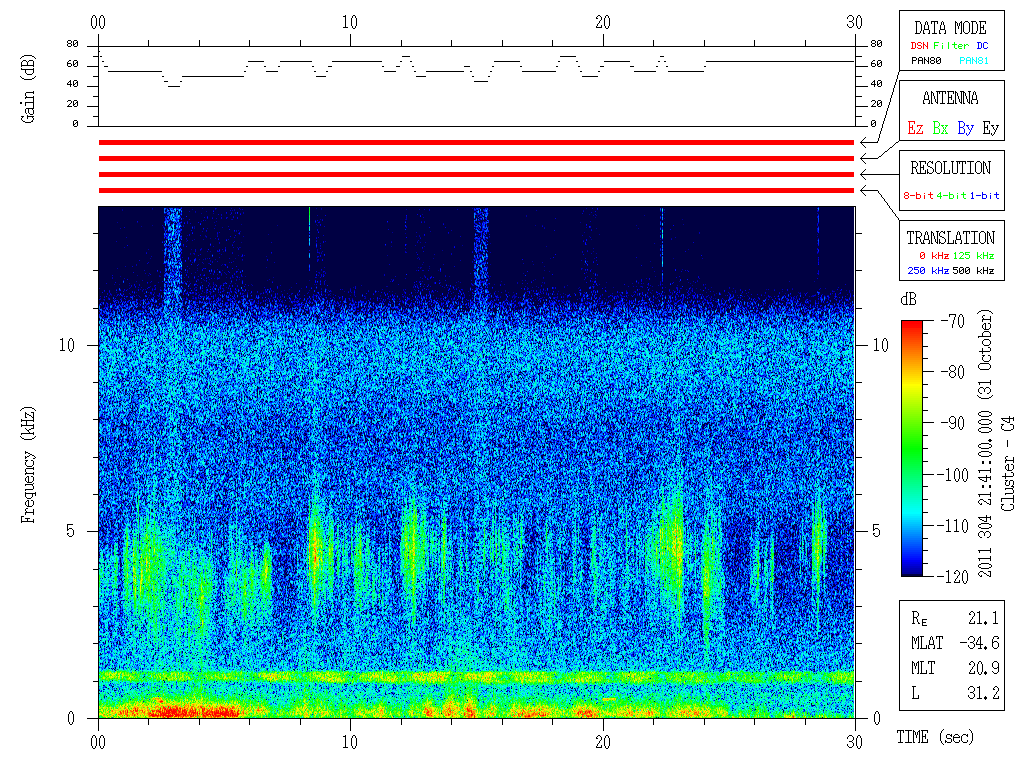Click the -100 value on the color scale
Screen dimensions: 1024x768
coord(955,475)
